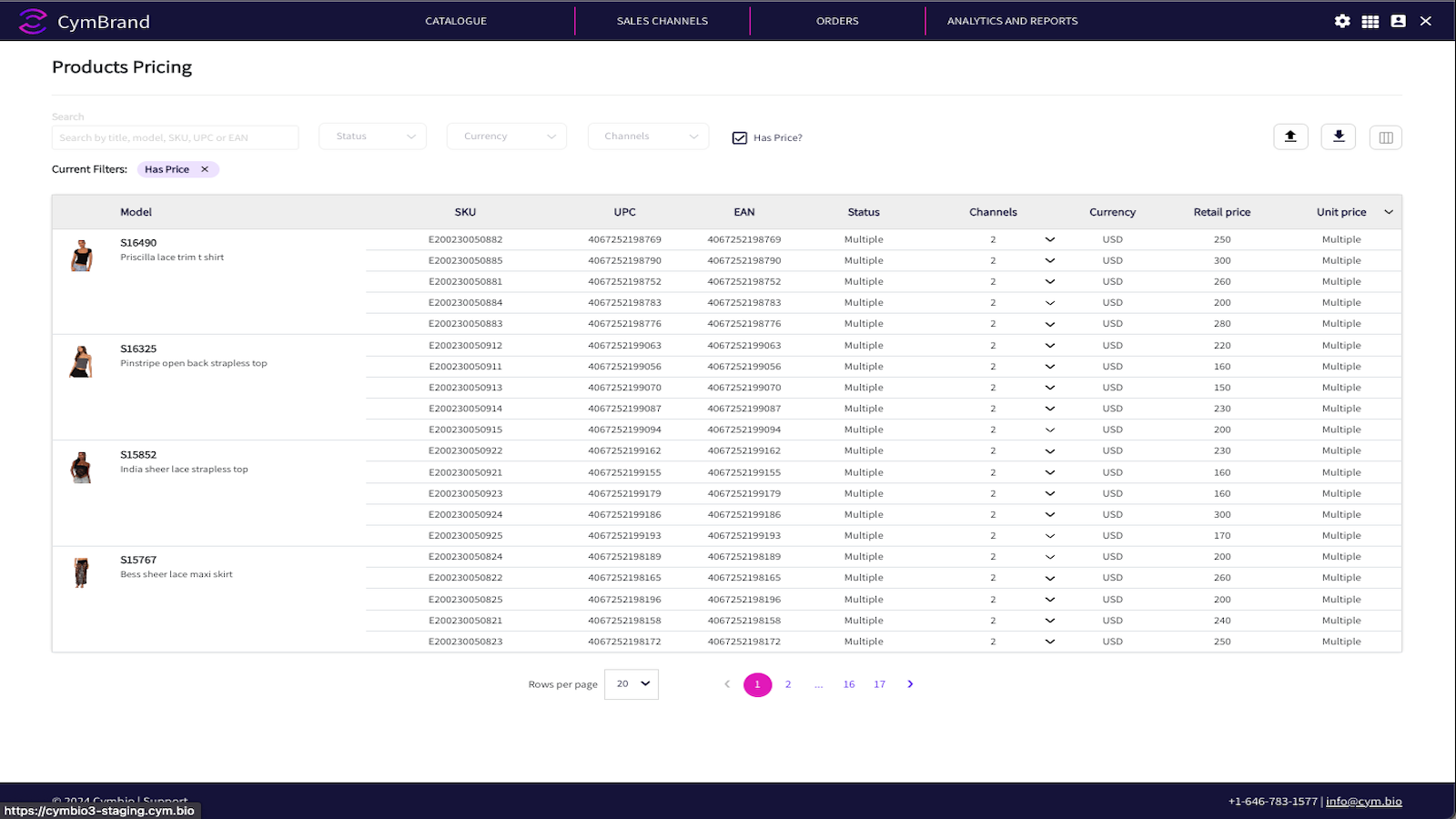Click the previous page arrow
Image resolution: width=1456 pixels, height=819 pixels.
tap(727, 684)
